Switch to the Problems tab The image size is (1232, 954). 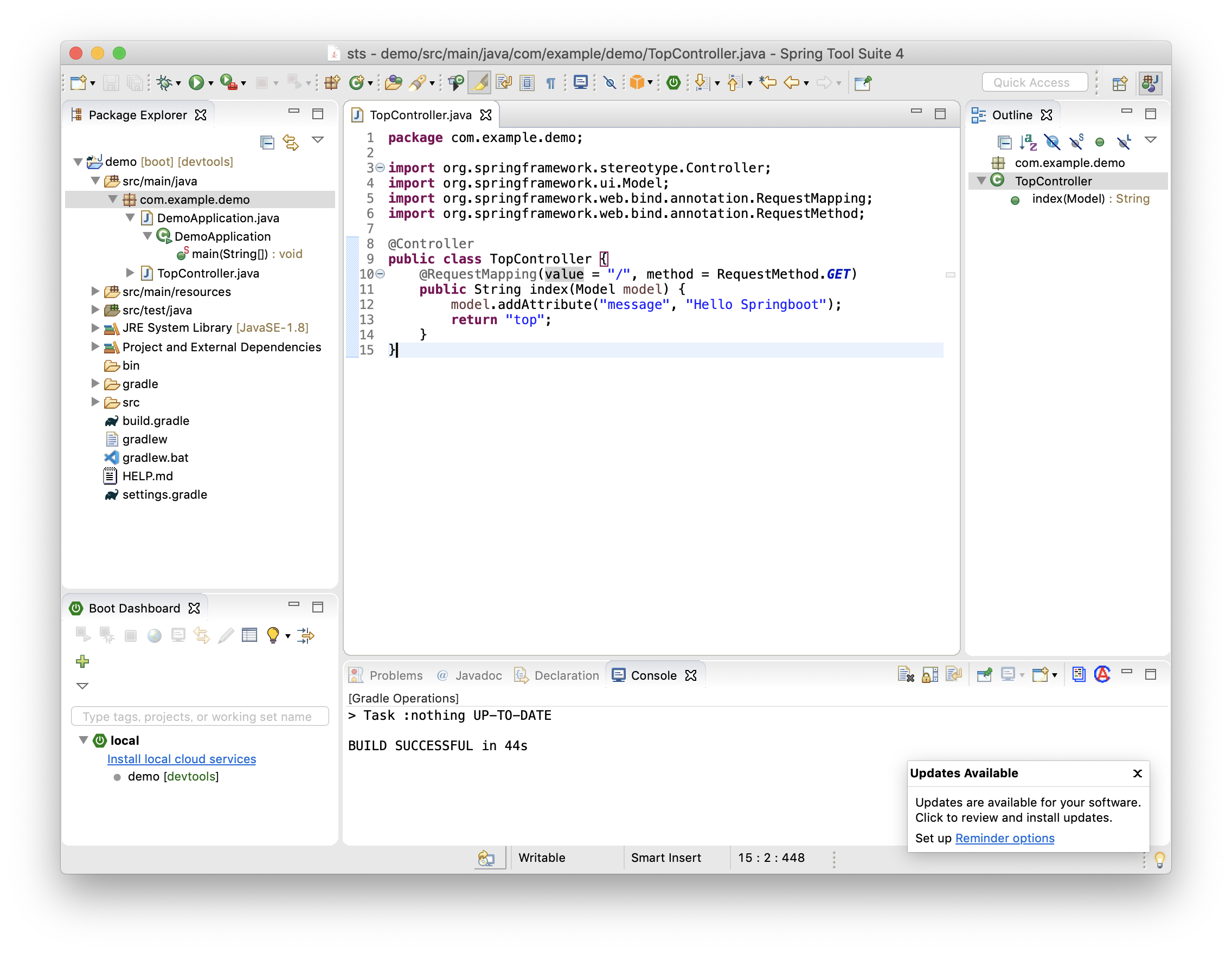click(386, 675)
